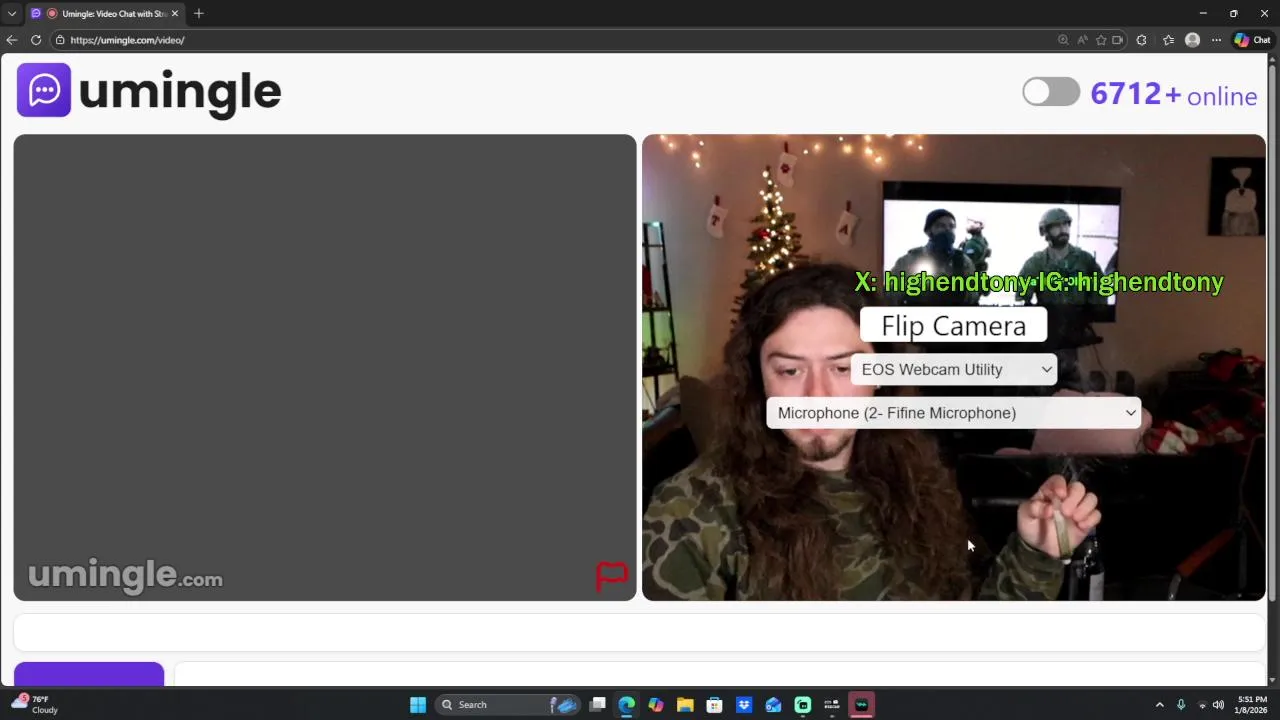Open Copilot app from the taskbar

655,705
